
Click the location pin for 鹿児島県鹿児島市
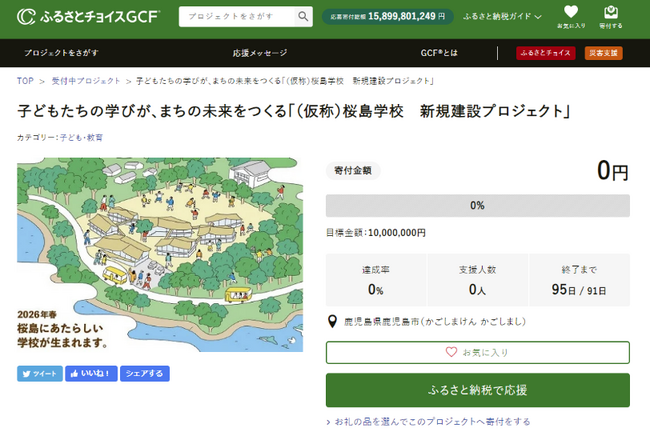(332, 322)
